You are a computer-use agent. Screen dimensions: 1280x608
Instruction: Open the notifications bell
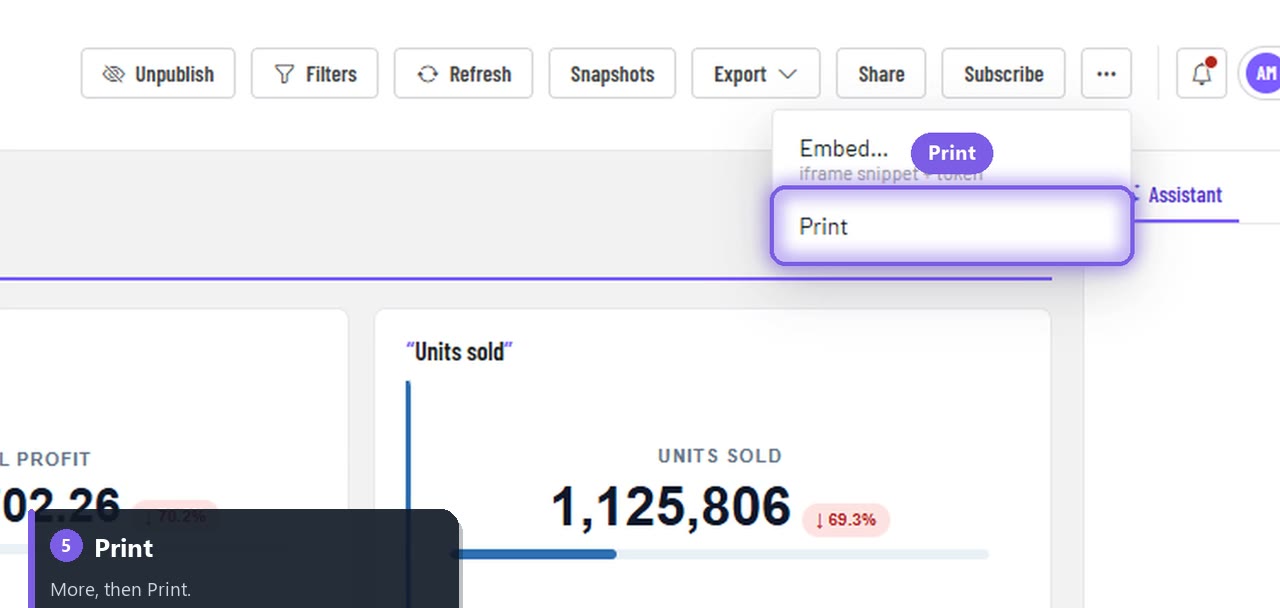(1201, 74)
